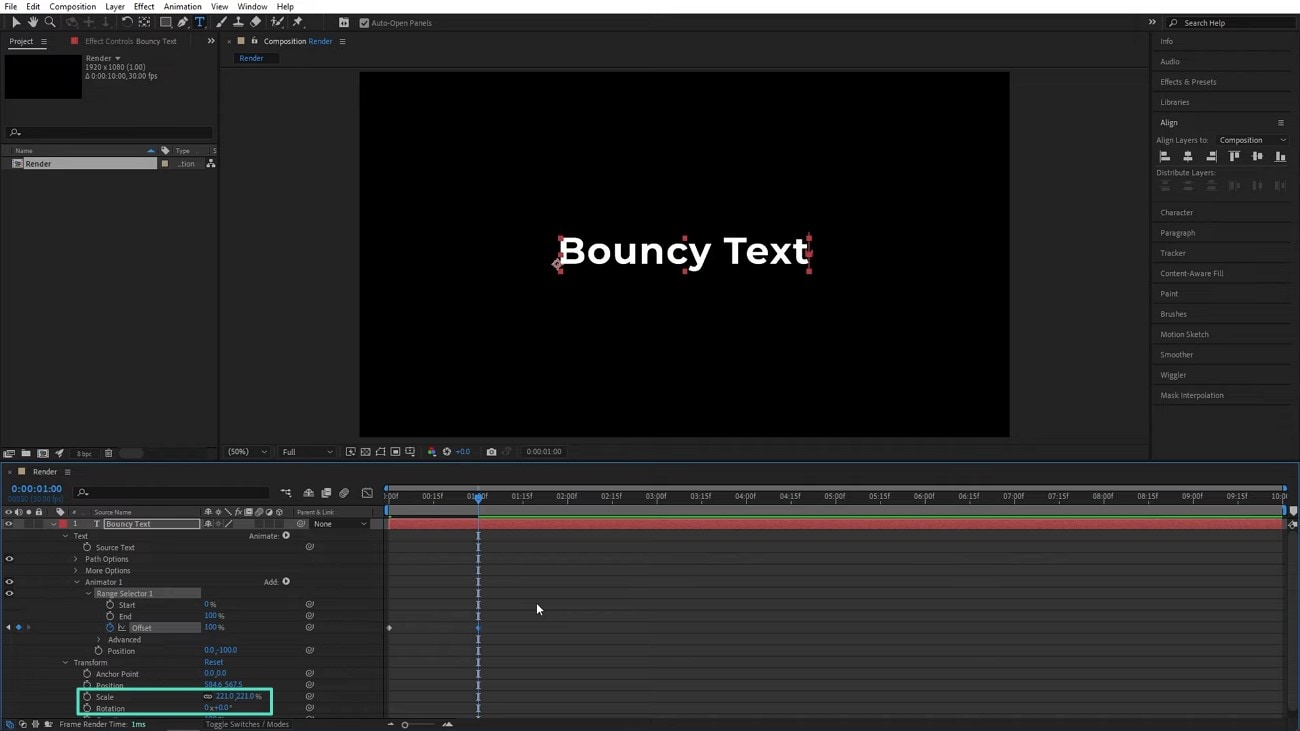
Task: Click Toggle Switches / Modes button
Action: 247,725
